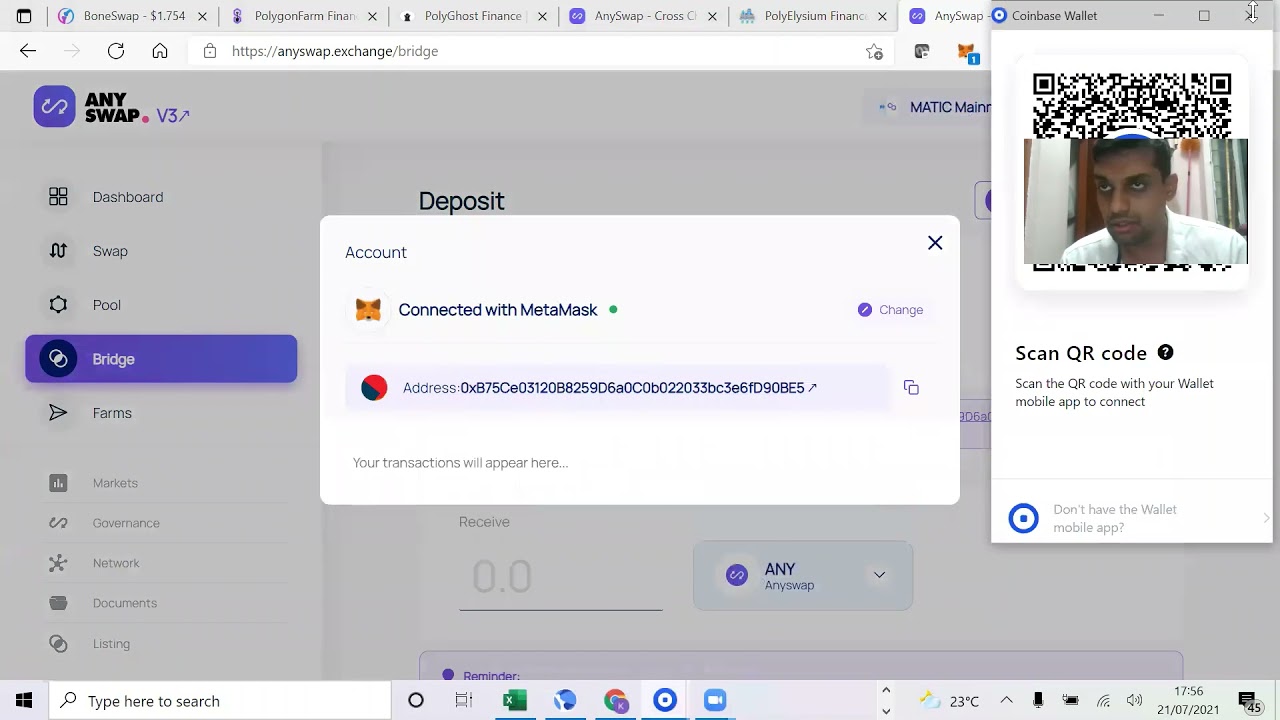This screenshot has width=1280, height=720.
Task: Select Bridge in the sidebar
Action: (x=161, y=359)
